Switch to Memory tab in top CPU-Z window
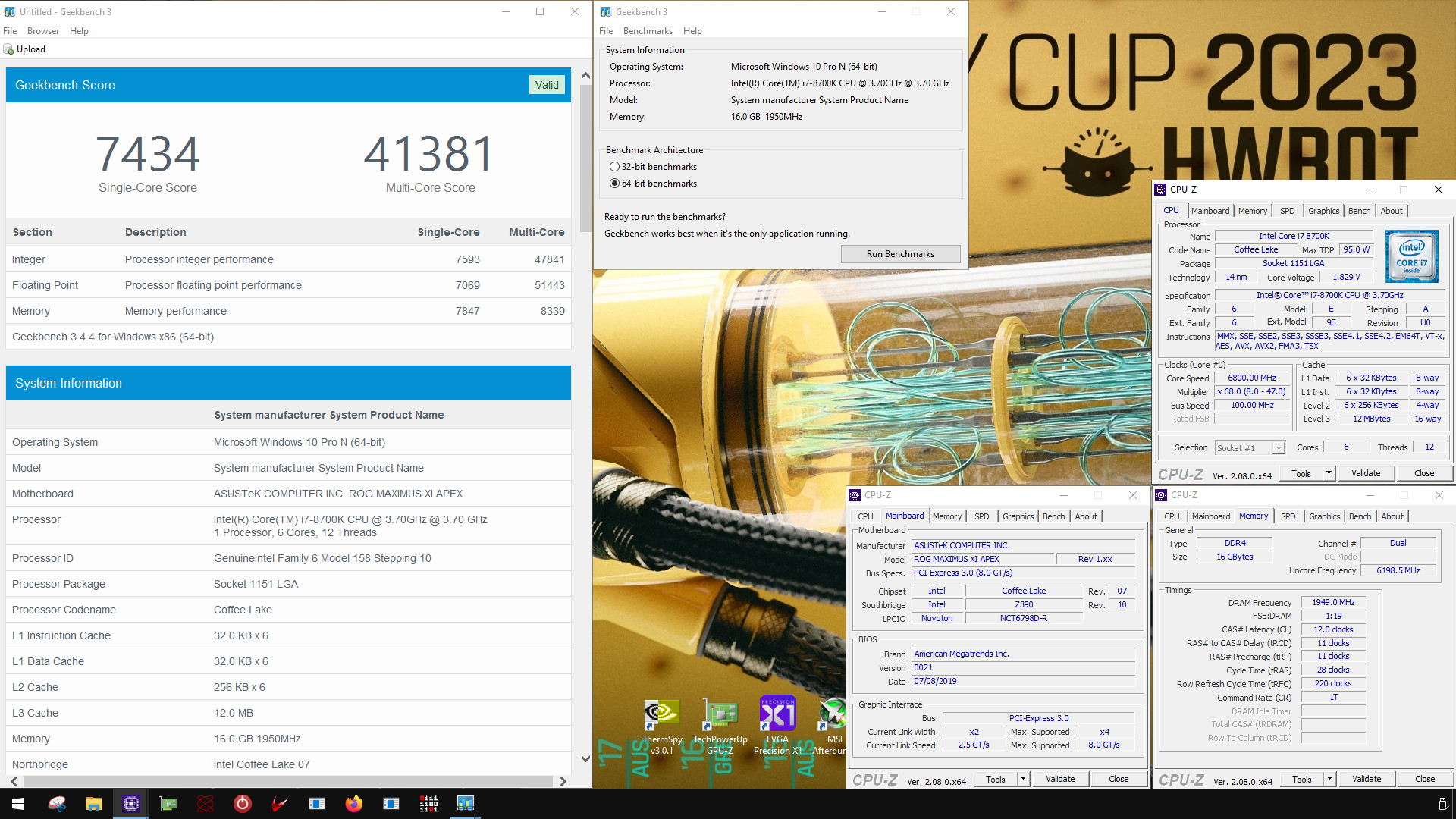This screenshot has height=819, width=1456. 1252,211
